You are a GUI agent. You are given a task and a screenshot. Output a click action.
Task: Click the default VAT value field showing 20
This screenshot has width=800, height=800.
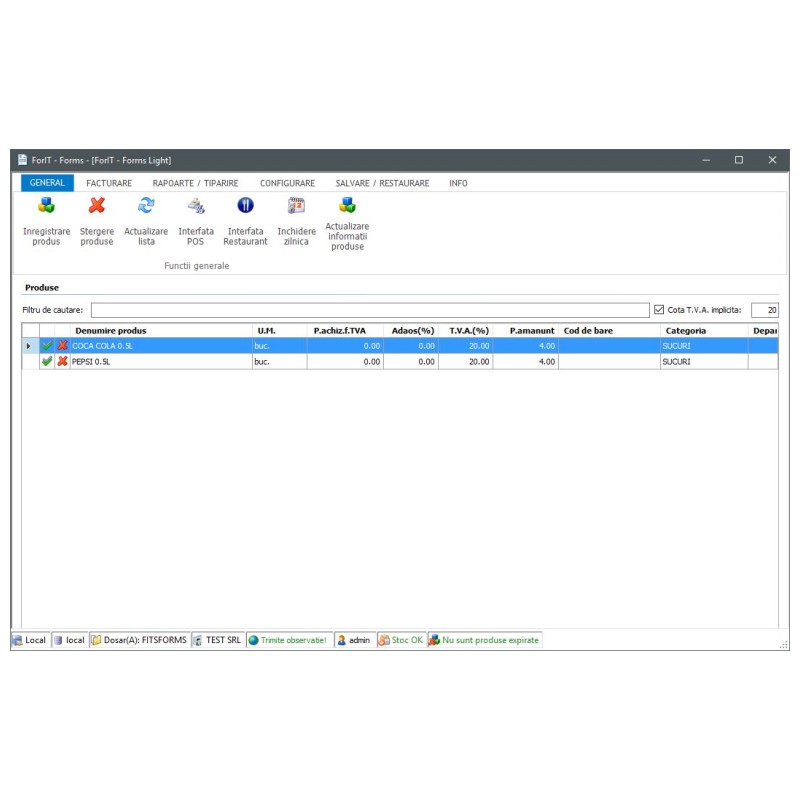[765, 310]
